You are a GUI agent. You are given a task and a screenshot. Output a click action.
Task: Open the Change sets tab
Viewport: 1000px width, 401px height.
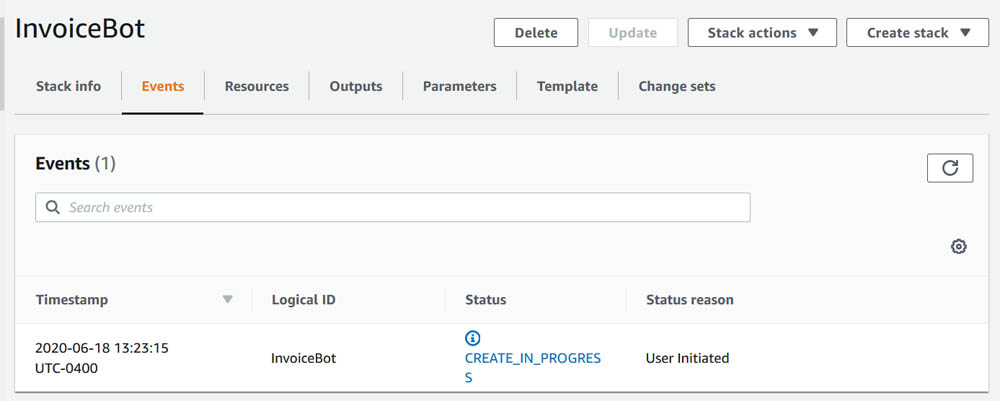coord(677,86)
